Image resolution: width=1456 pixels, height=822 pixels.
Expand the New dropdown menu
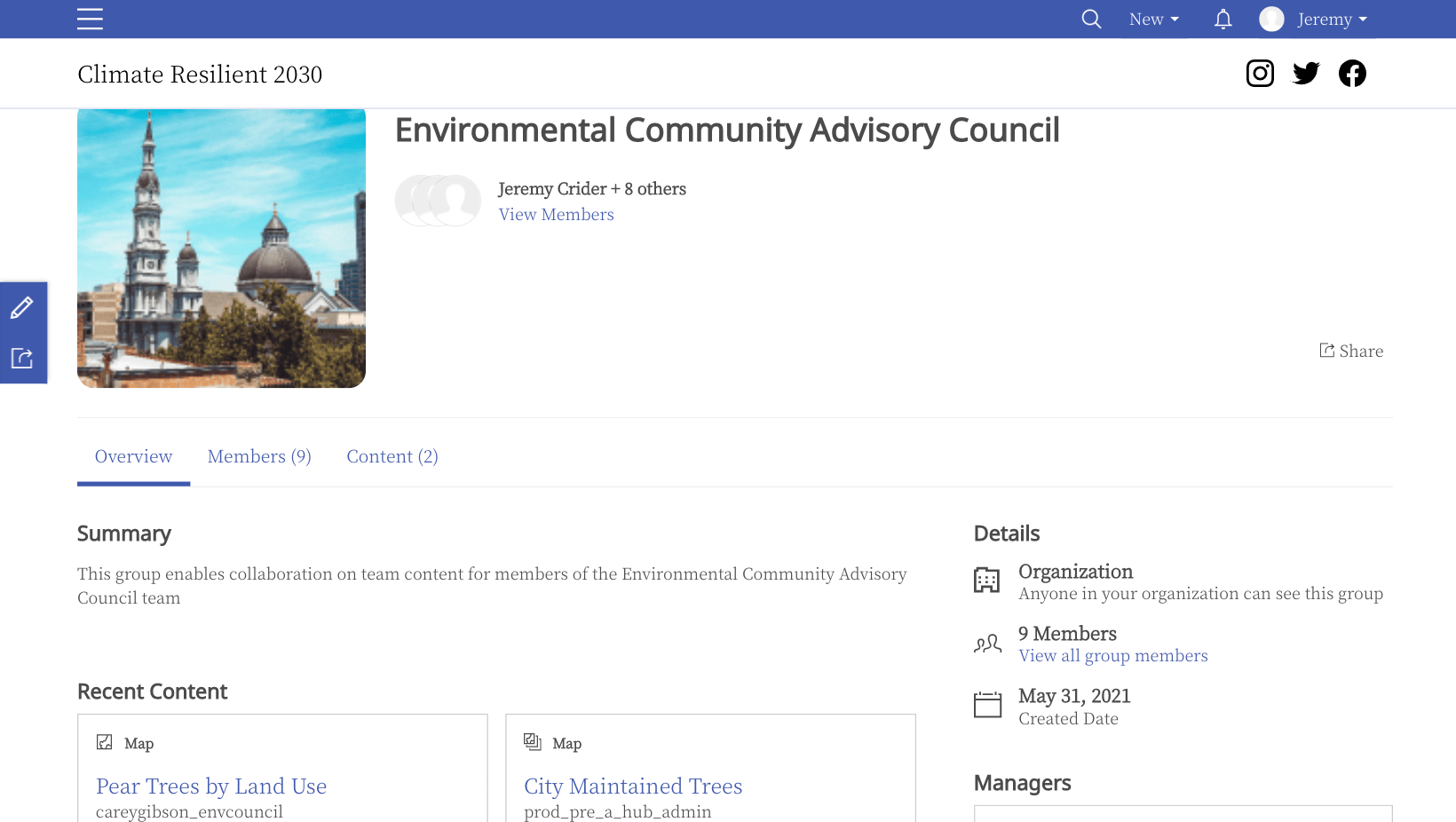[x=1153, y=19]
